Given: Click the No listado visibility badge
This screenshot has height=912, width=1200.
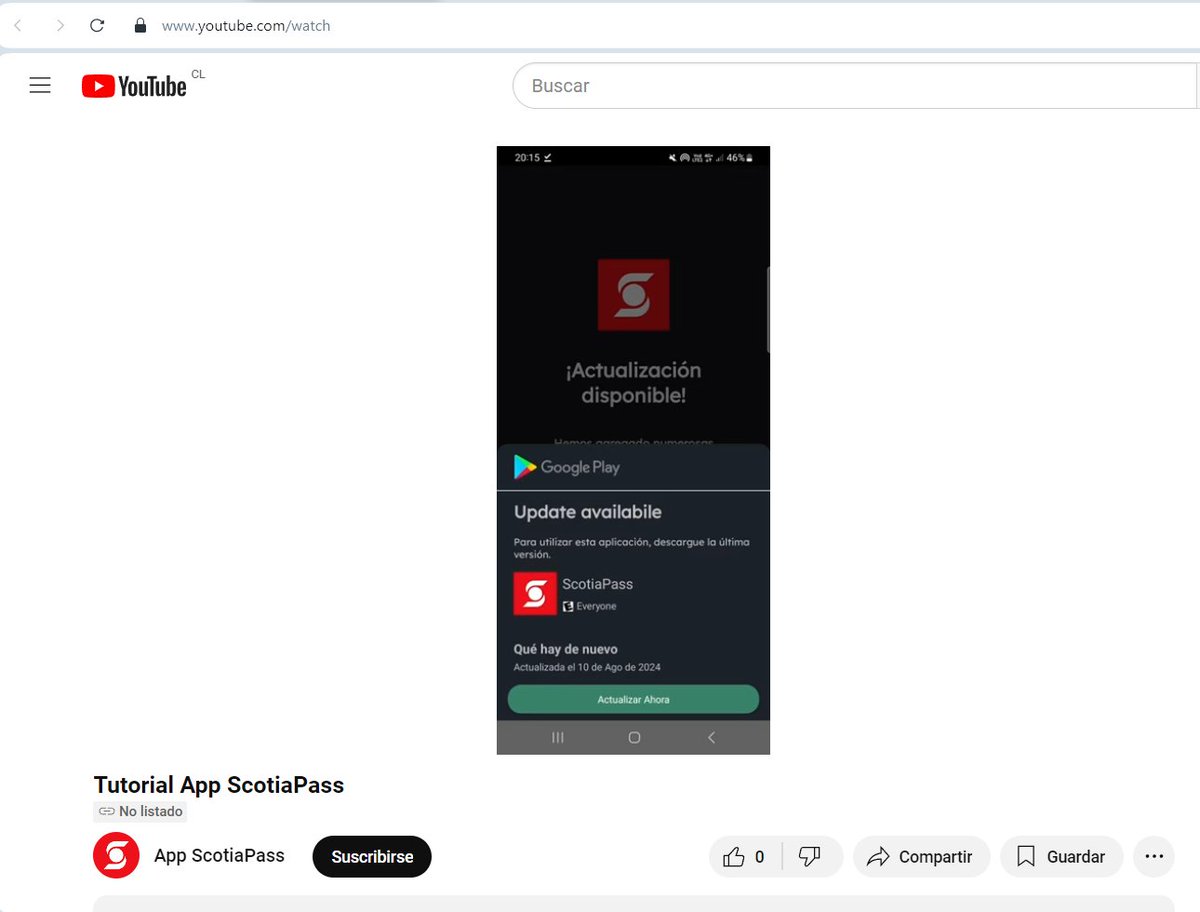Looking at the screenshot, I should point(141,811).
